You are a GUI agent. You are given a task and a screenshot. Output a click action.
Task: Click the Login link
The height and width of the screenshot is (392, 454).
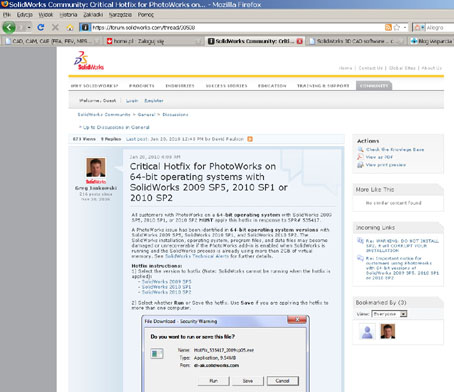coord(132,101)
